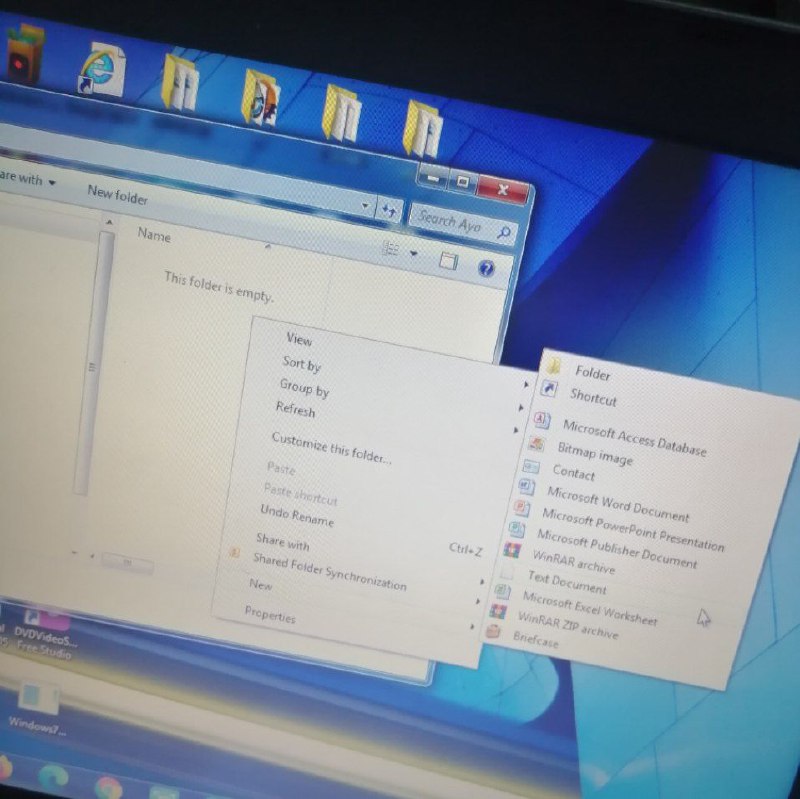Open Sort by submenu in context menu

(302, 363)
